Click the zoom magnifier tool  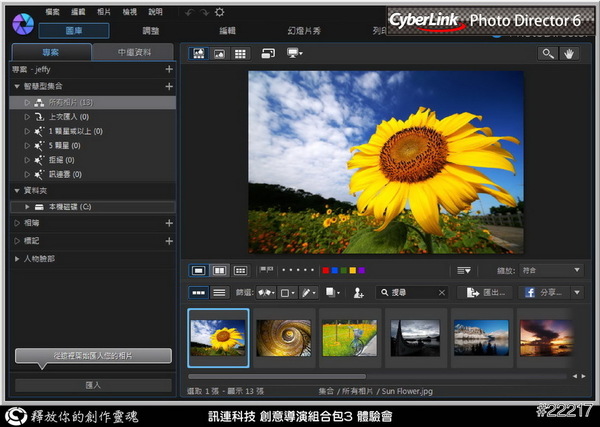tap(547, 53)
